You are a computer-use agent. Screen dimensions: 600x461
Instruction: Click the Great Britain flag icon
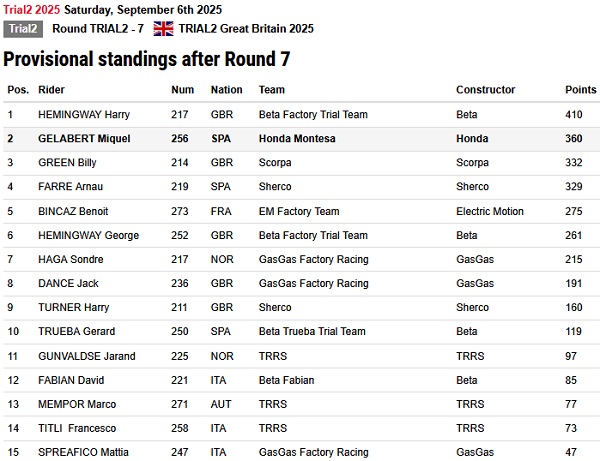pos(163,29)
